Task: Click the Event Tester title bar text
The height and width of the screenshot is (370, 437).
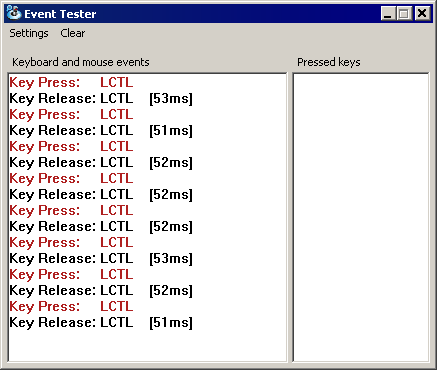Action: click(x=60, y=14)
